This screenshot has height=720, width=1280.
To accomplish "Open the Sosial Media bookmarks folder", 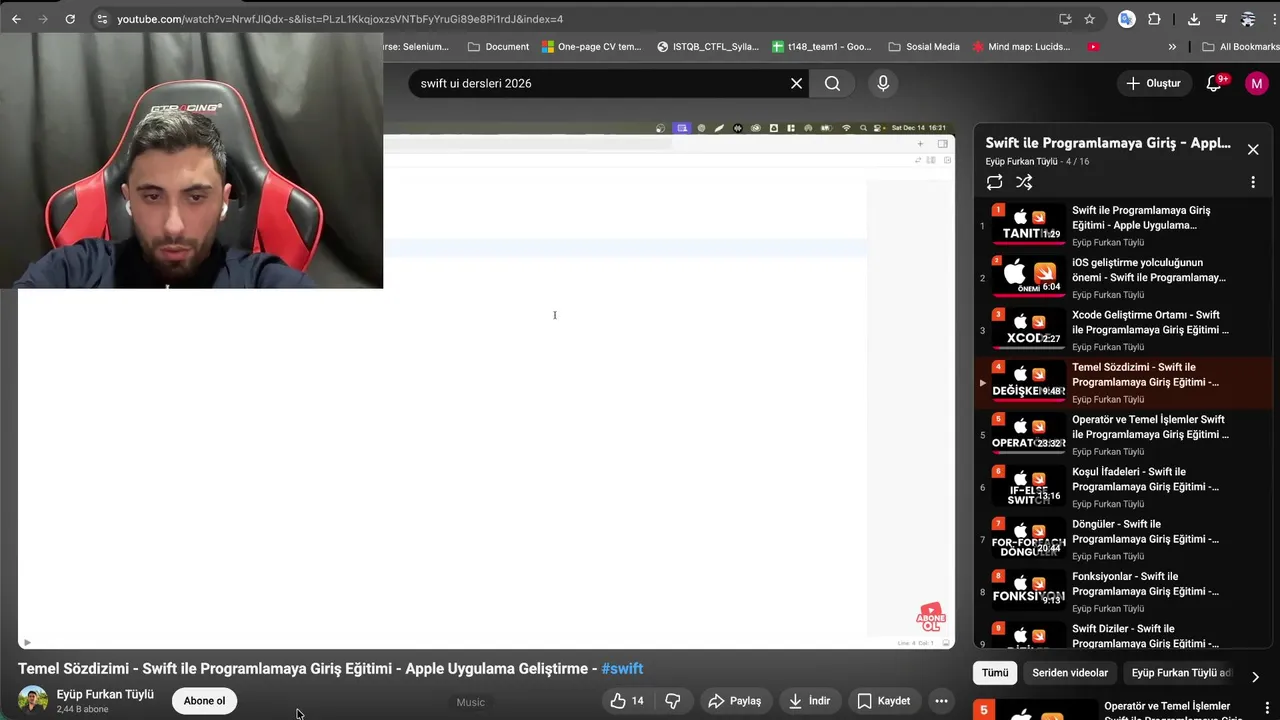I will pos(924,47).
